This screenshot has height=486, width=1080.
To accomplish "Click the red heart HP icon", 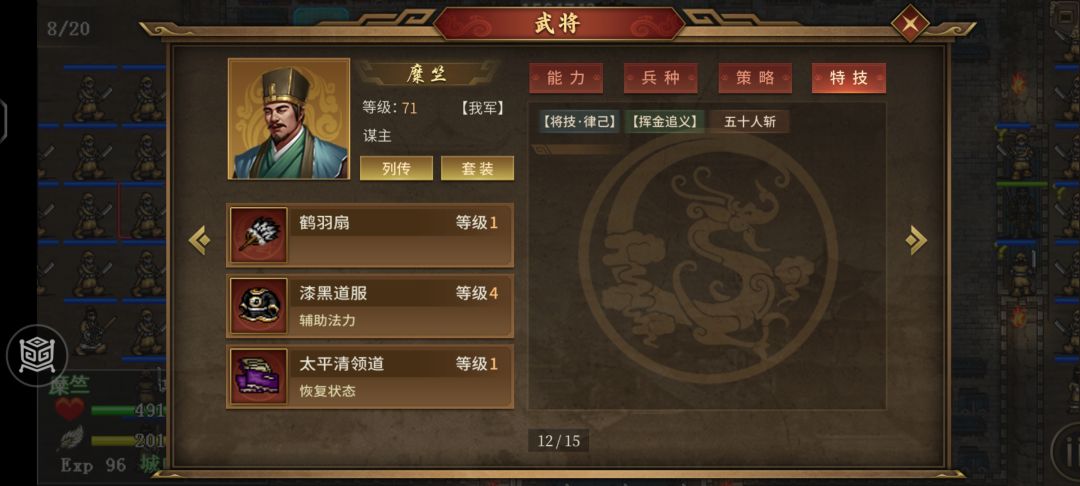I will [x=70, y=410].
